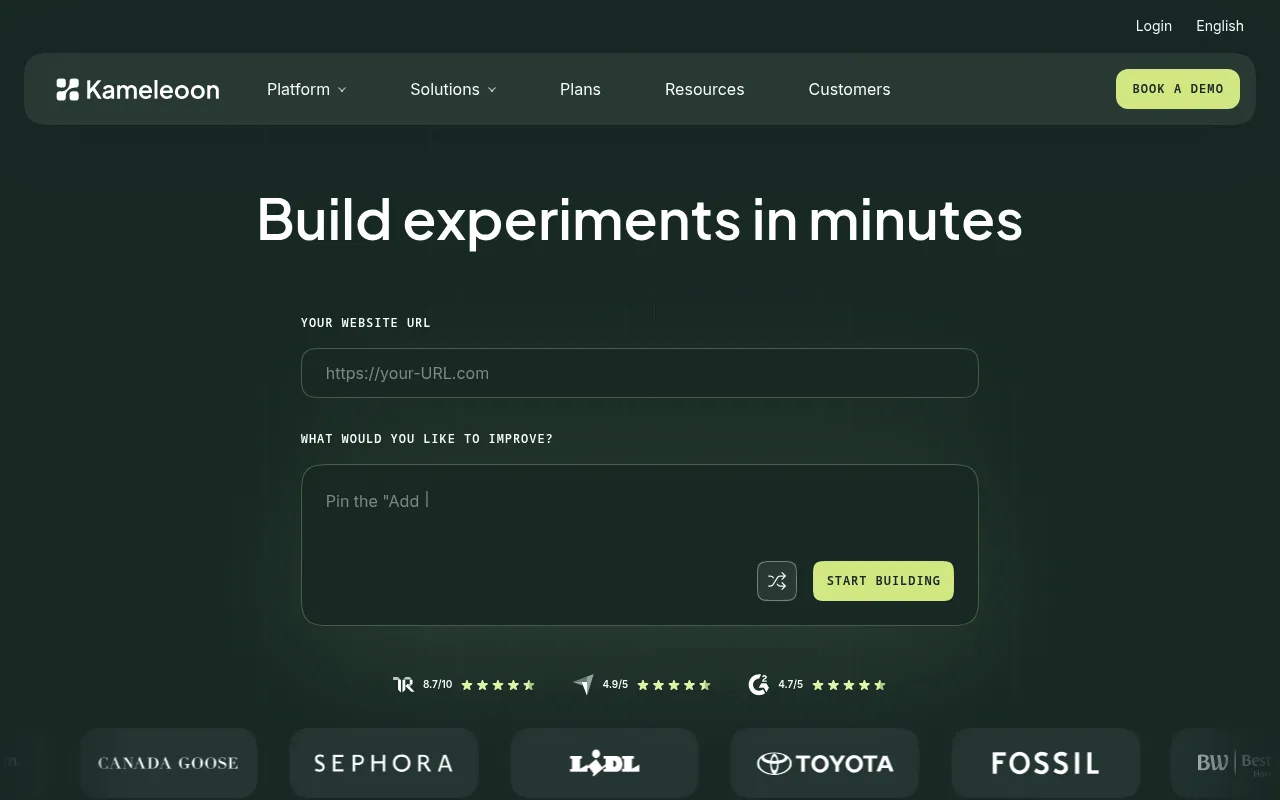
Task: Click the Kameleoon logo icon
Action: click(67, 89)
